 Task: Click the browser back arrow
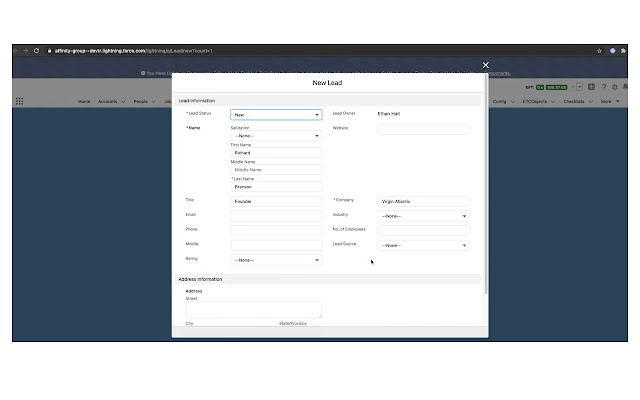15,50
